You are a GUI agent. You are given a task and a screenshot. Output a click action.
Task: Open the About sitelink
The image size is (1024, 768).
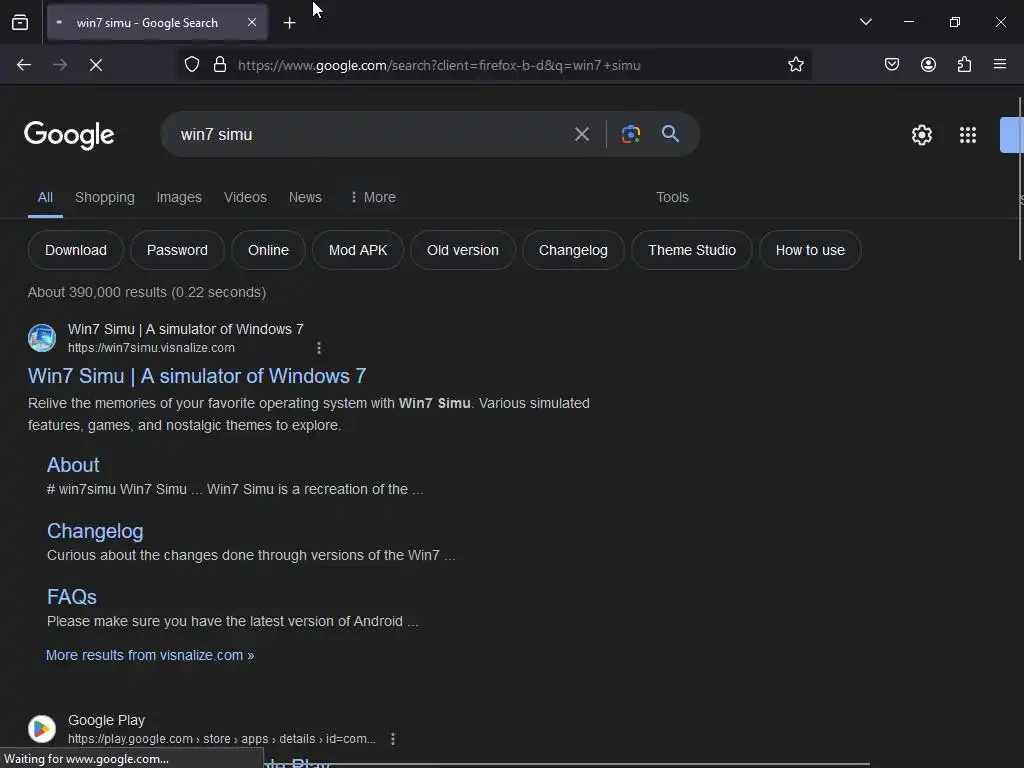pyautogui.click(x=73, y=465)
